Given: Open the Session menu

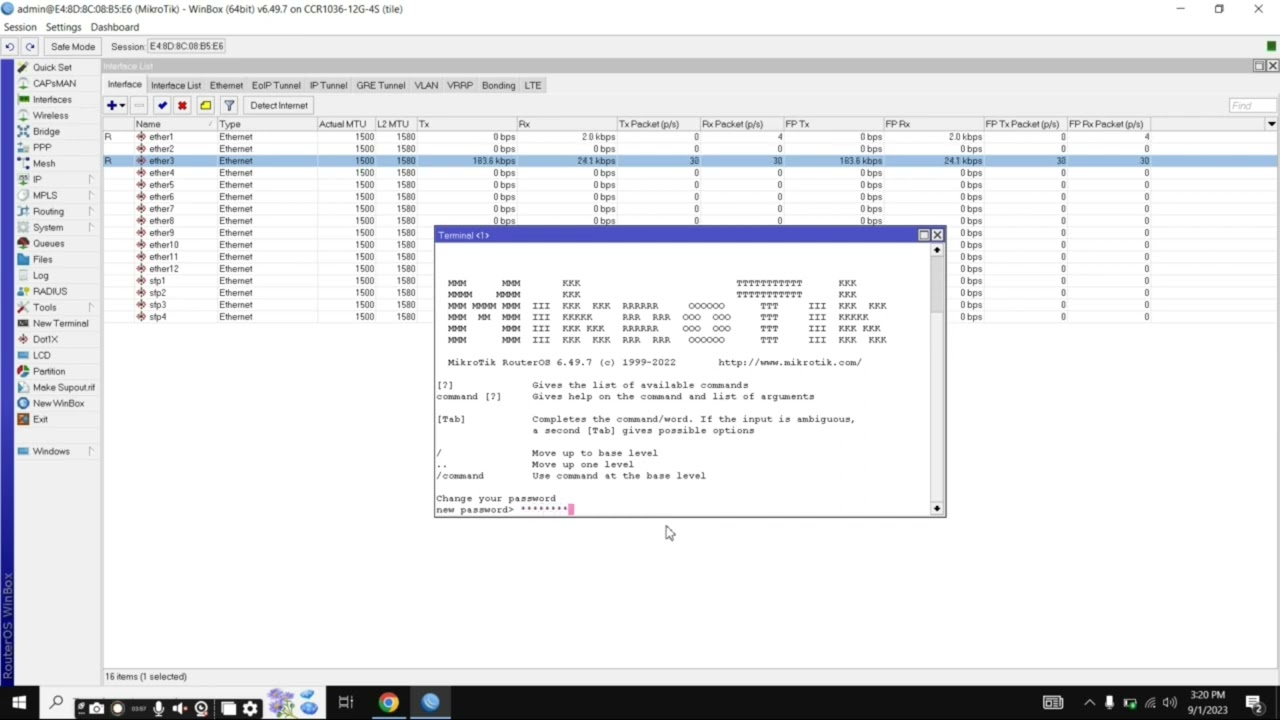Looking at the screenshot, I should pos(20,27).
